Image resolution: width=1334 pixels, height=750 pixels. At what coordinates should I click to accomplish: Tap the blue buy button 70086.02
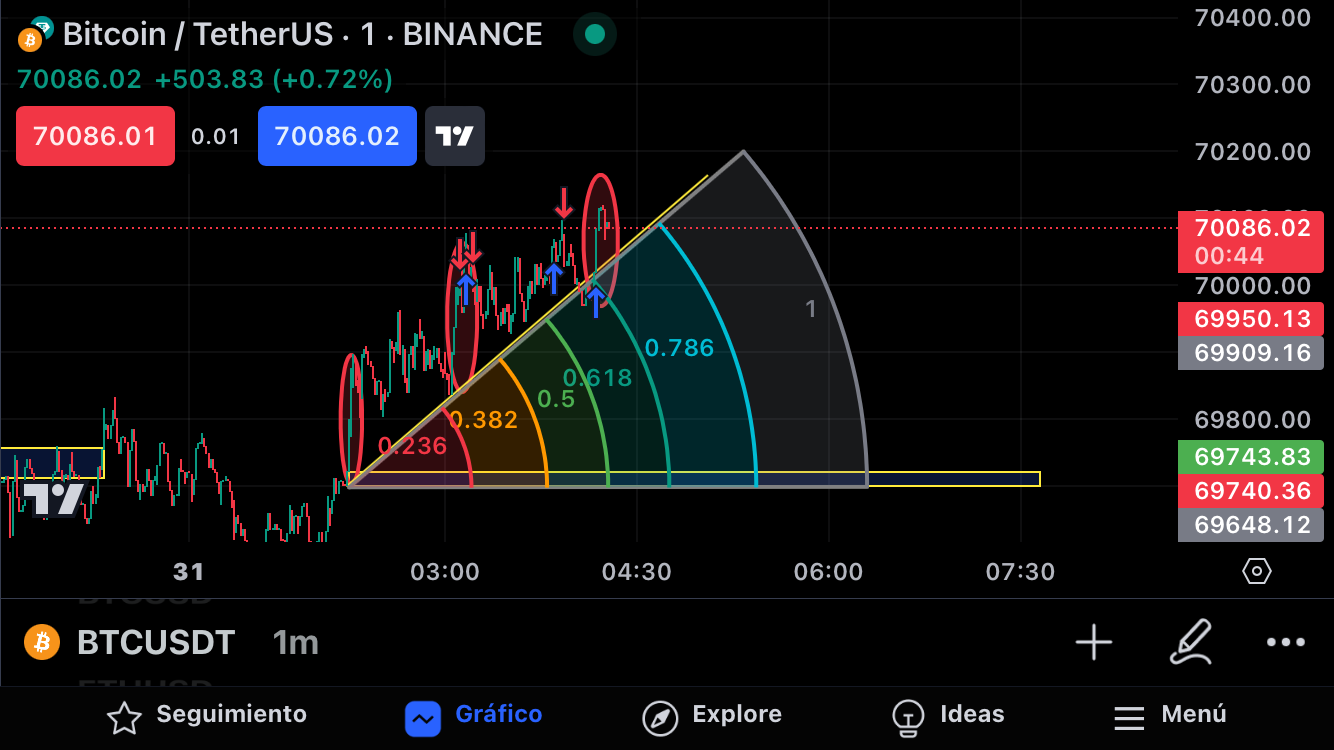click(x=337, y=136)
